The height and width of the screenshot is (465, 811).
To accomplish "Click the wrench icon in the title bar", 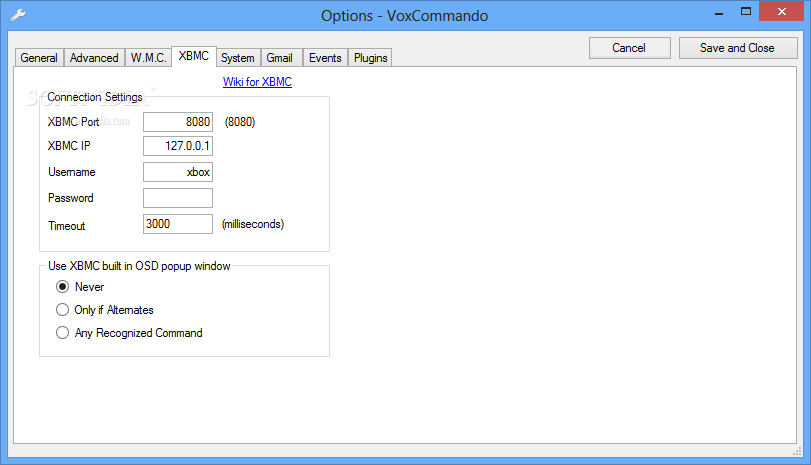I will click(x=18, y=15).
